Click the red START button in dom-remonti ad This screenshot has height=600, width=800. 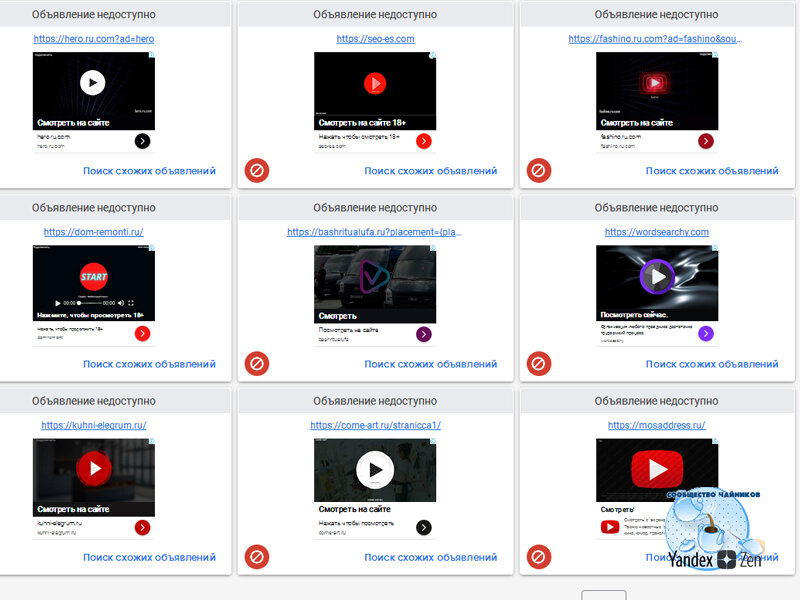(x=94, y=277)
